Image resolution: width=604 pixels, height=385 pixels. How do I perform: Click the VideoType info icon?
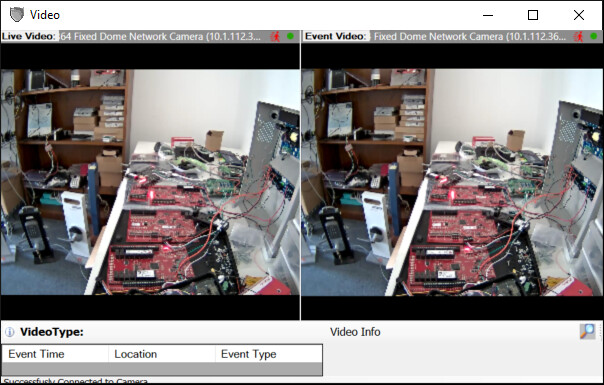coord(10,332)
